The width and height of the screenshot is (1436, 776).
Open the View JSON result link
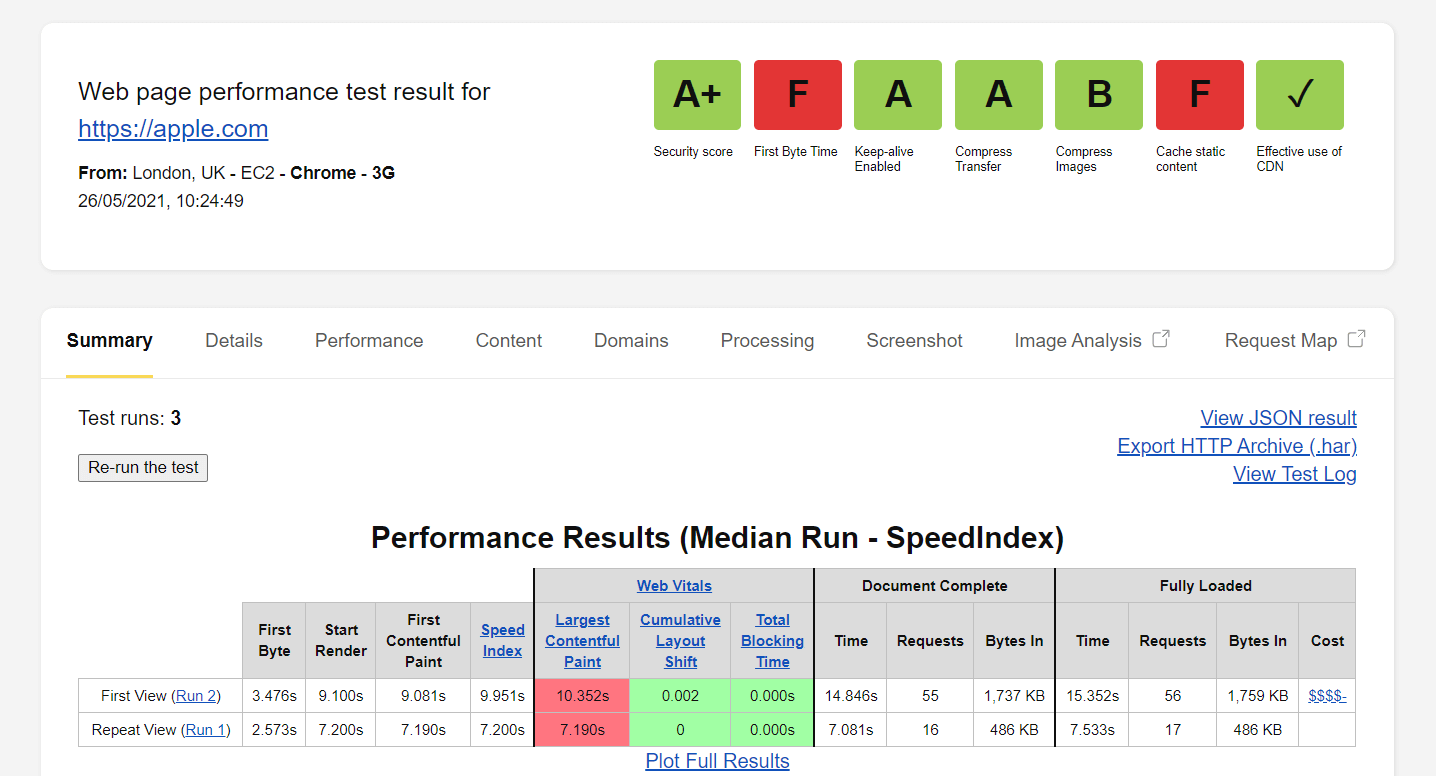point(1279,418)
